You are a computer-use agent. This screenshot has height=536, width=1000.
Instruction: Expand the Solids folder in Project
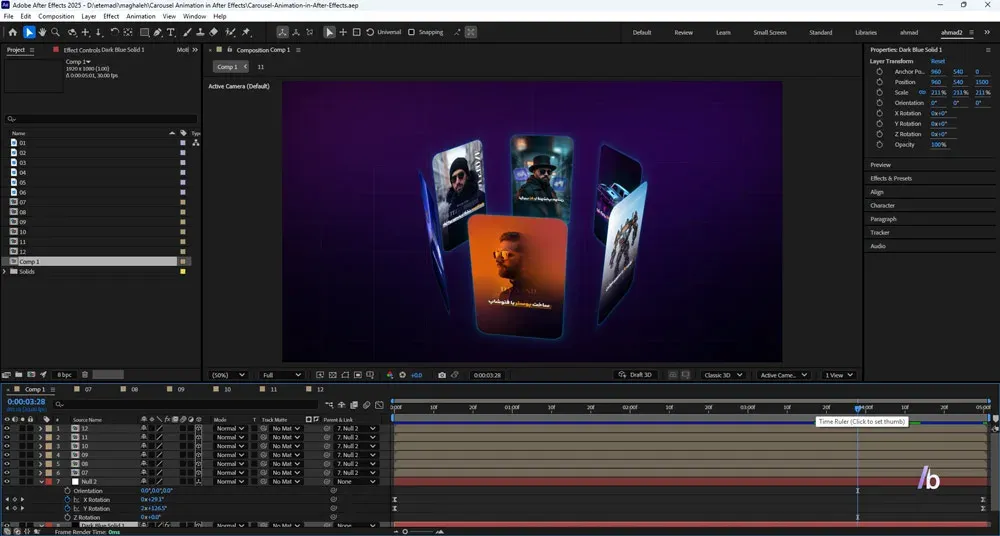pos(5,272)
